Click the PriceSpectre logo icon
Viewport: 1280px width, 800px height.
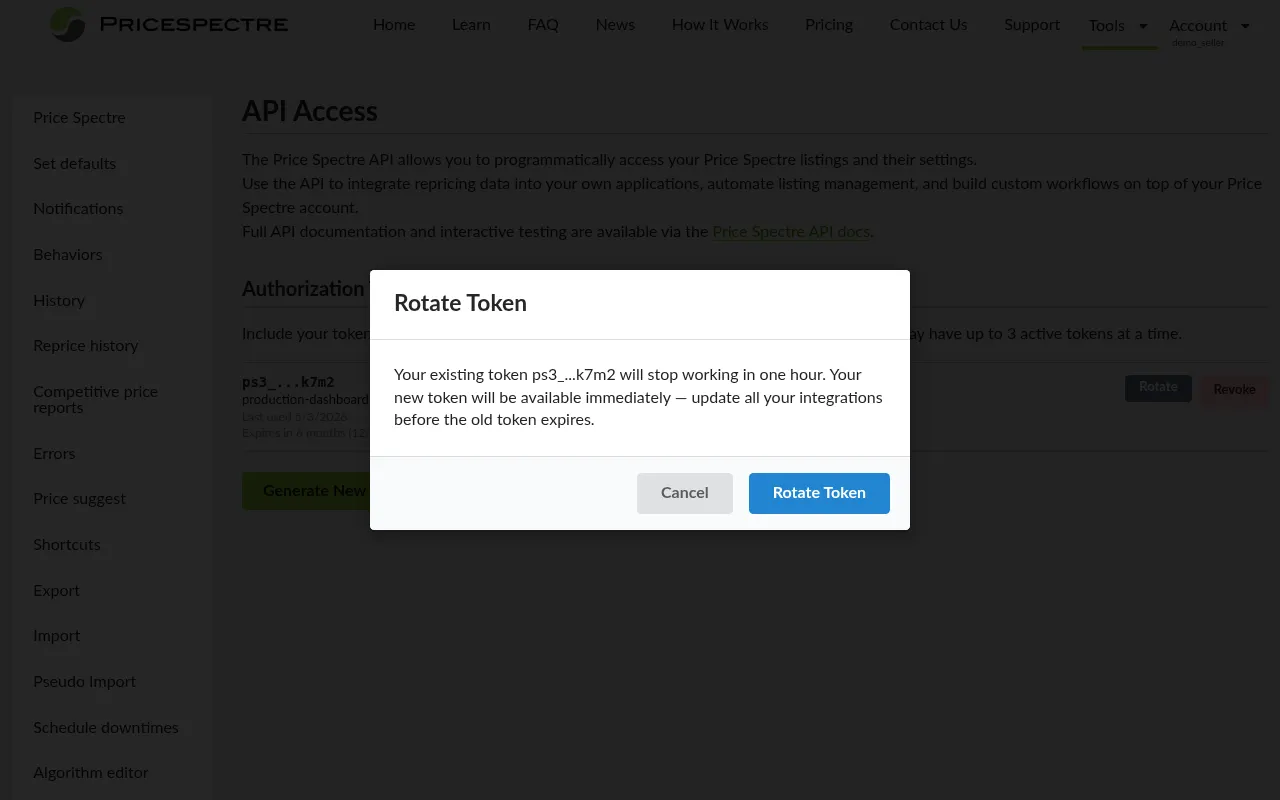[68, 24]
